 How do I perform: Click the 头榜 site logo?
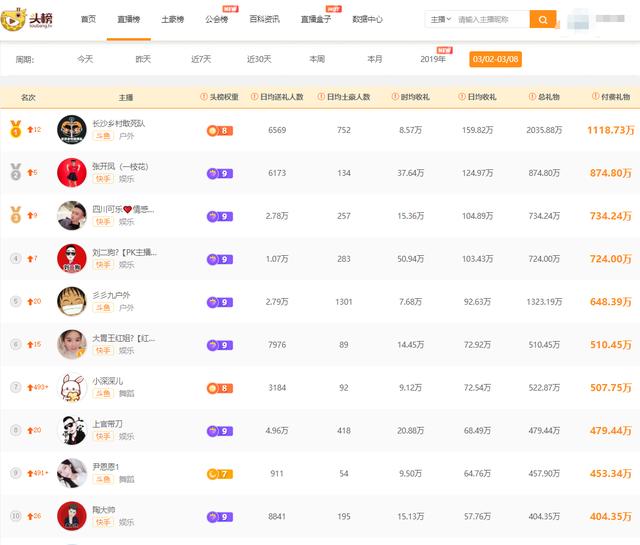pos(31,19)
